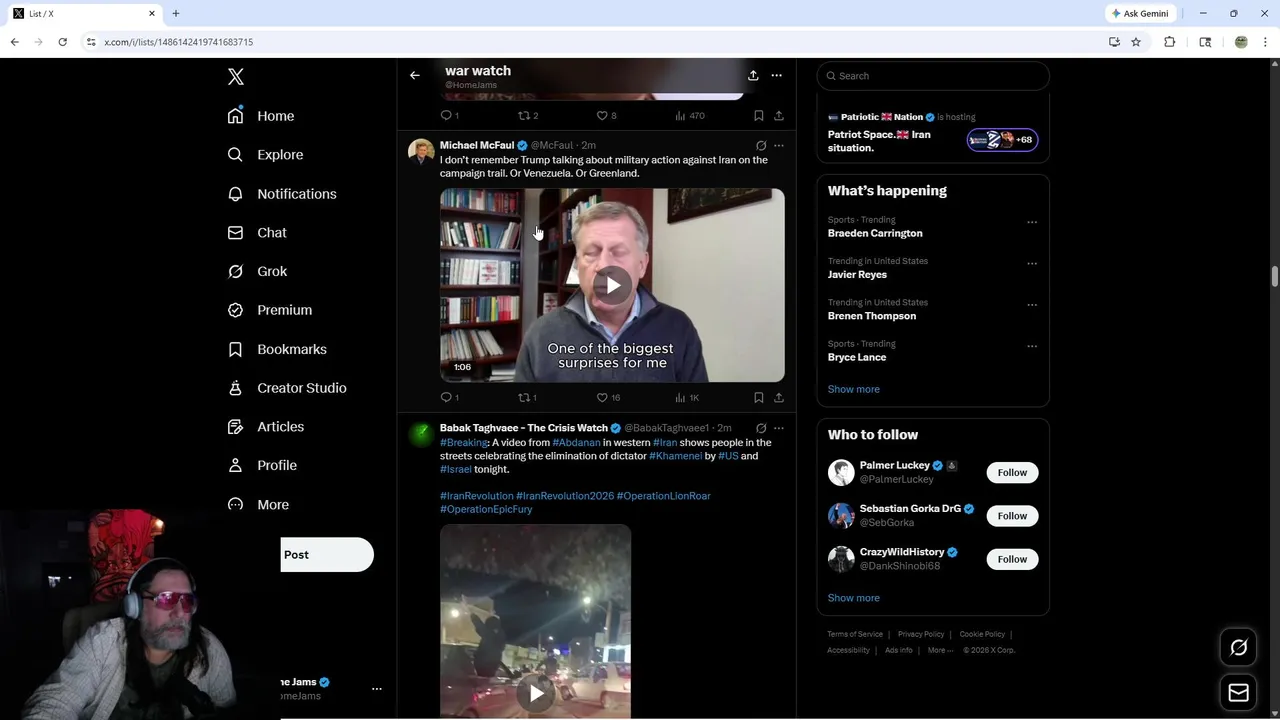Open the browser extensions icon

point(1169,42)
